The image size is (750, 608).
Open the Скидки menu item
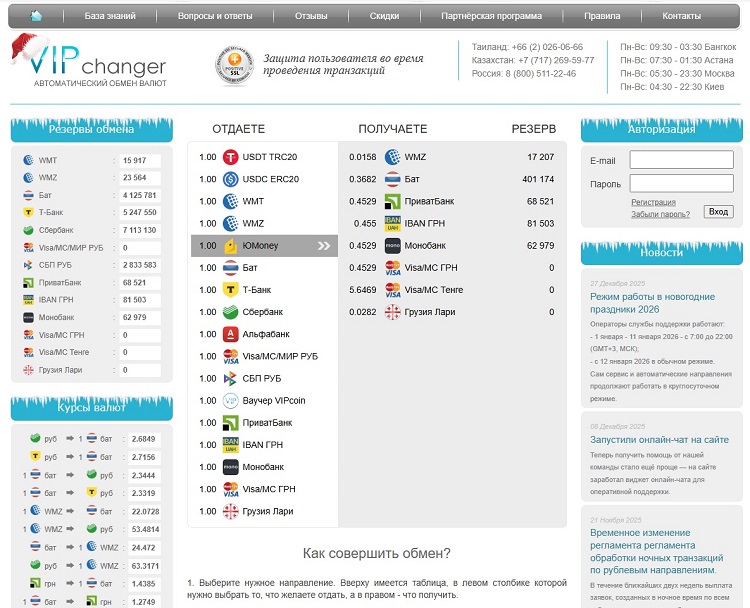pyautogui.click(x=384, y=16)
